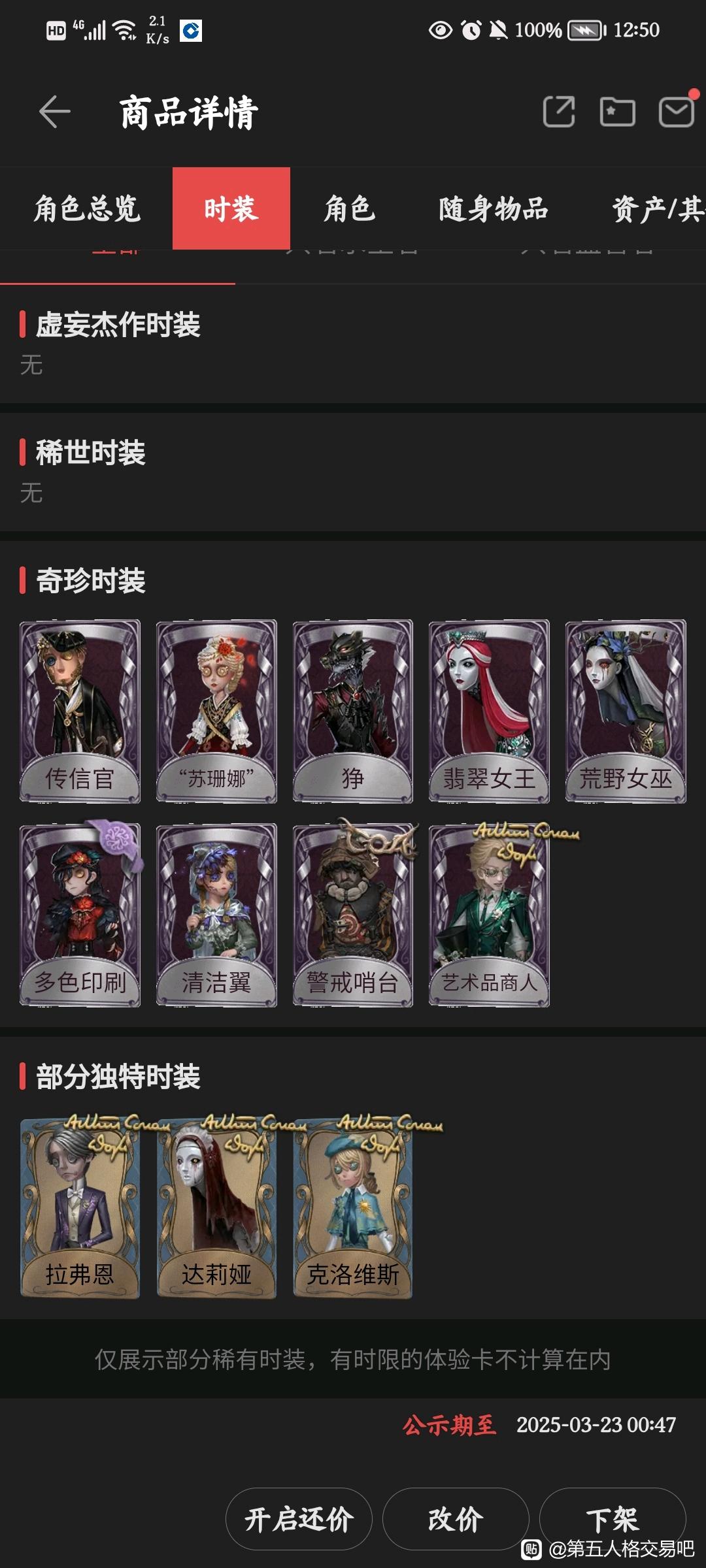706x1568 pixels.
Task: Select the 荒野女巫 costume card
Action: tap(626, 711)
